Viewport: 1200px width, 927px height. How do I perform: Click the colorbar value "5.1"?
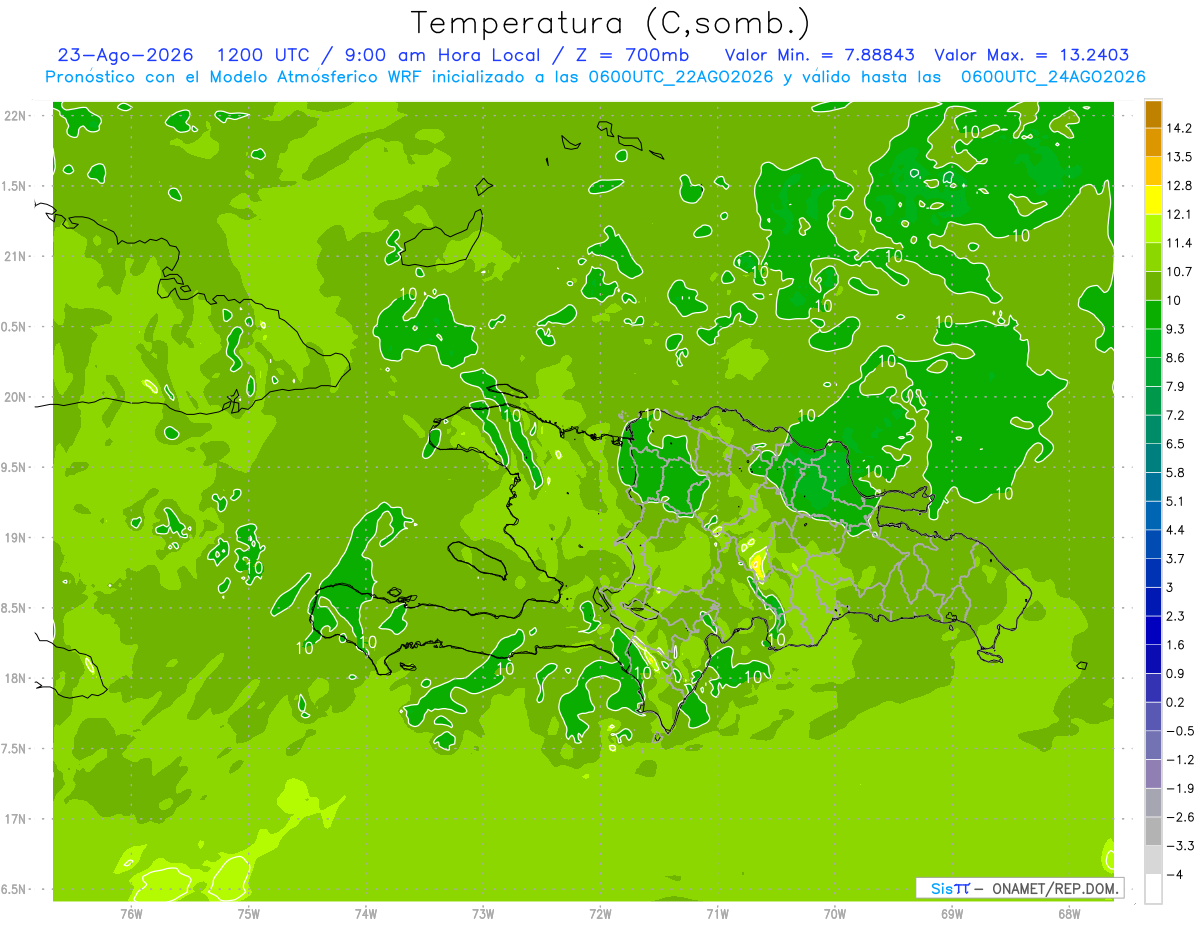click(1176, 501)
